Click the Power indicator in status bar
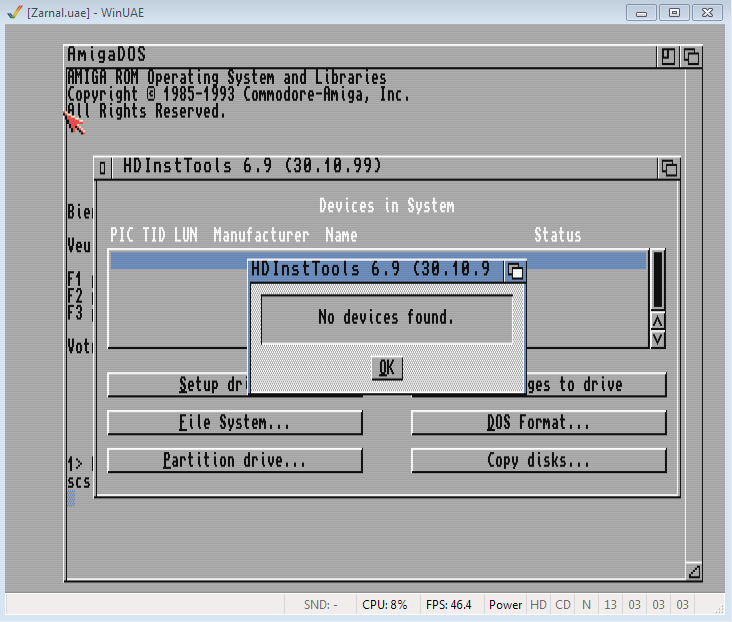This screenshot has width=732, height=622. (x=505, y=605)
